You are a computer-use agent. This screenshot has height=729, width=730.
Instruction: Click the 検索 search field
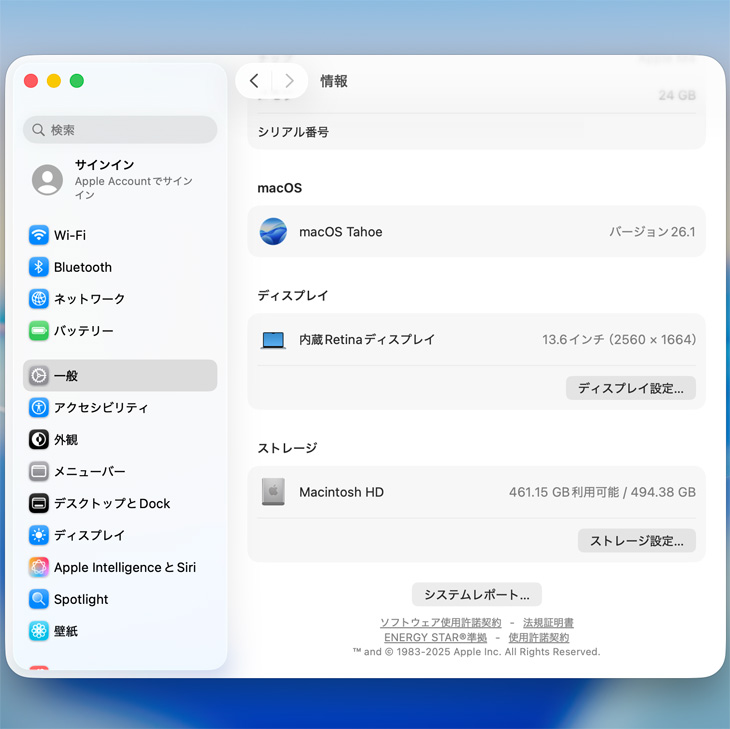pyautogui.click(x=120, y=130)
